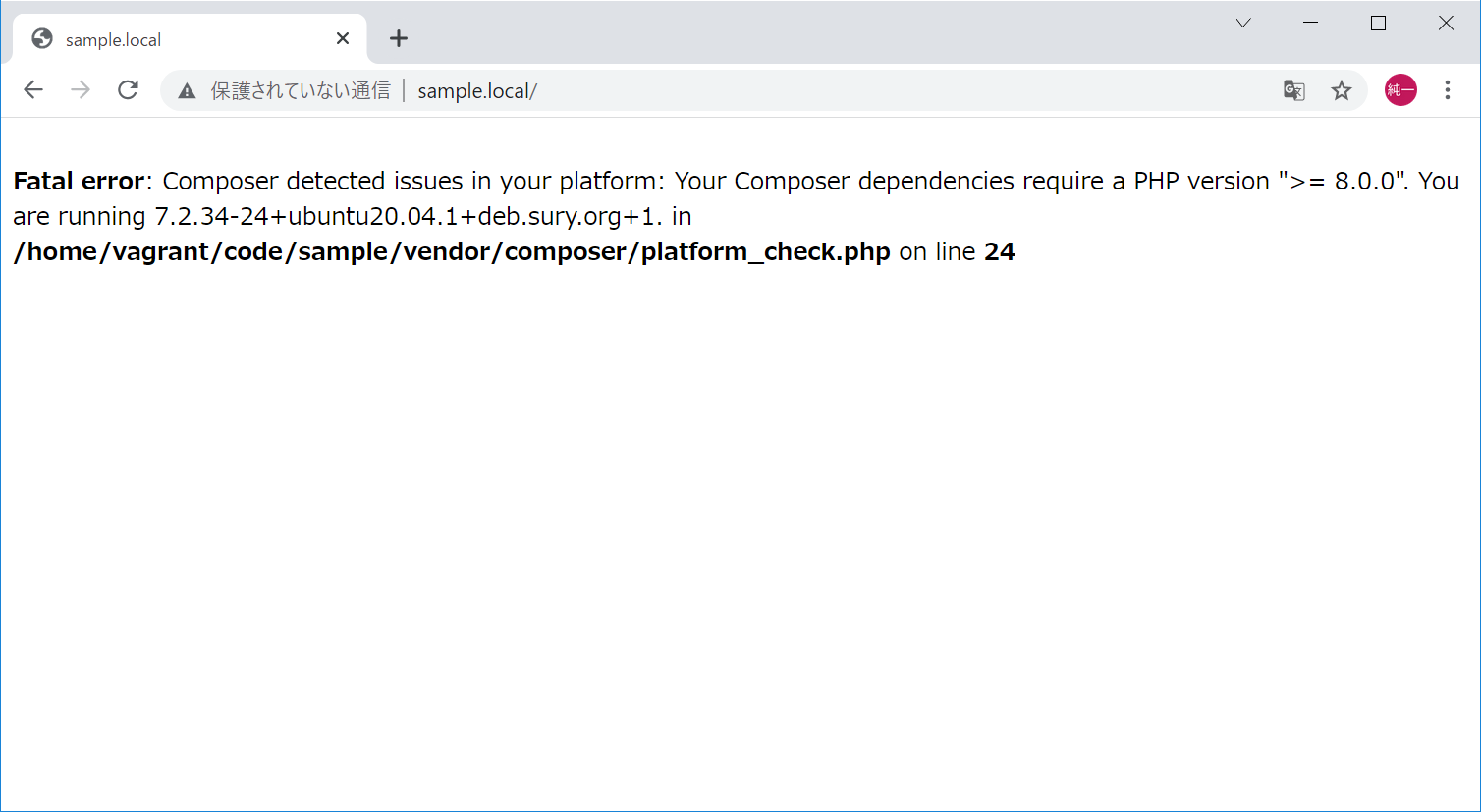The image size is (1481, 812).
Task: Open a new tab with plus button
Action: (x=398, y=38)
